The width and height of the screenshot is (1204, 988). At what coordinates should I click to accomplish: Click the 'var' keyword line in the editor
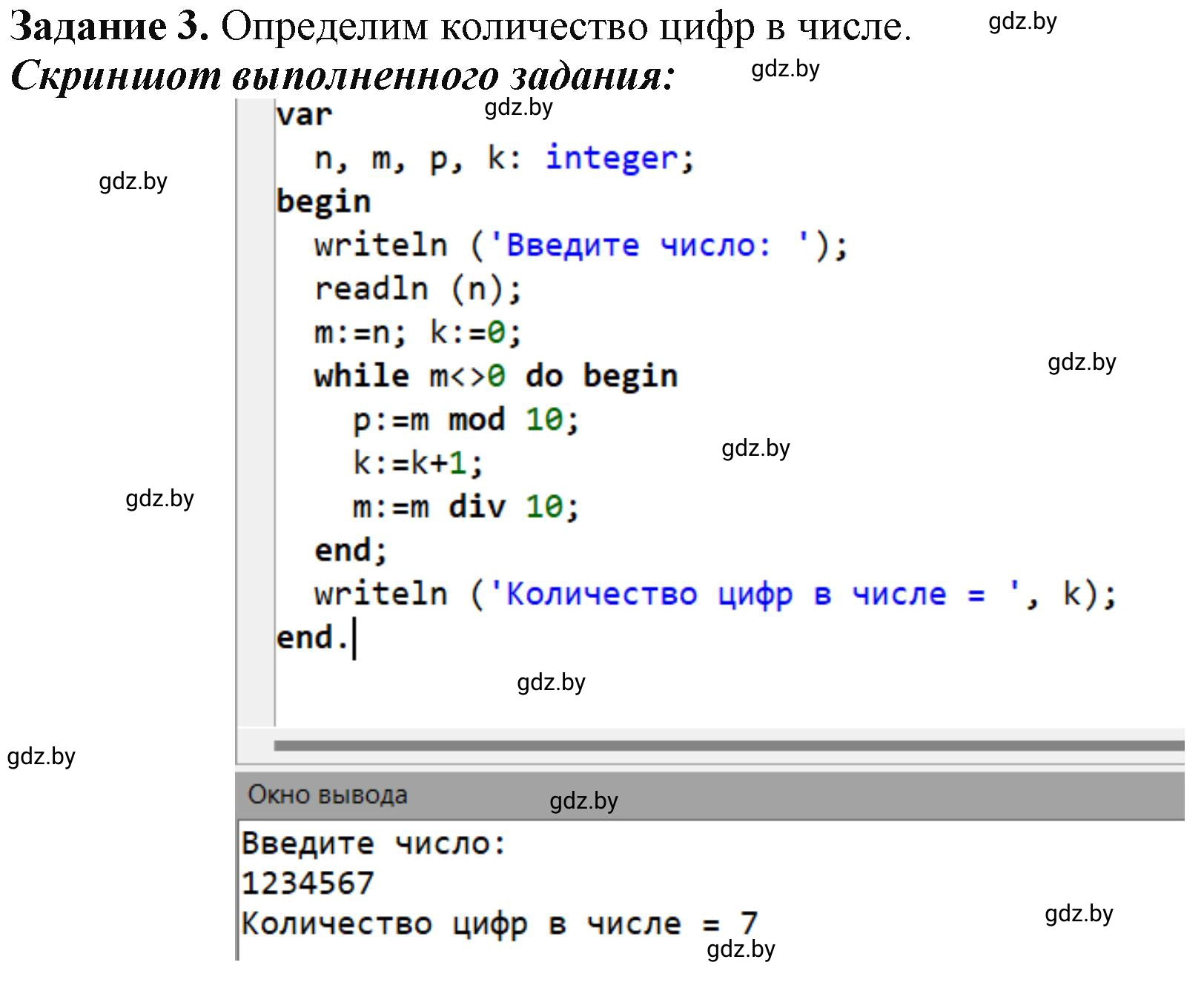tap(304, 115)
